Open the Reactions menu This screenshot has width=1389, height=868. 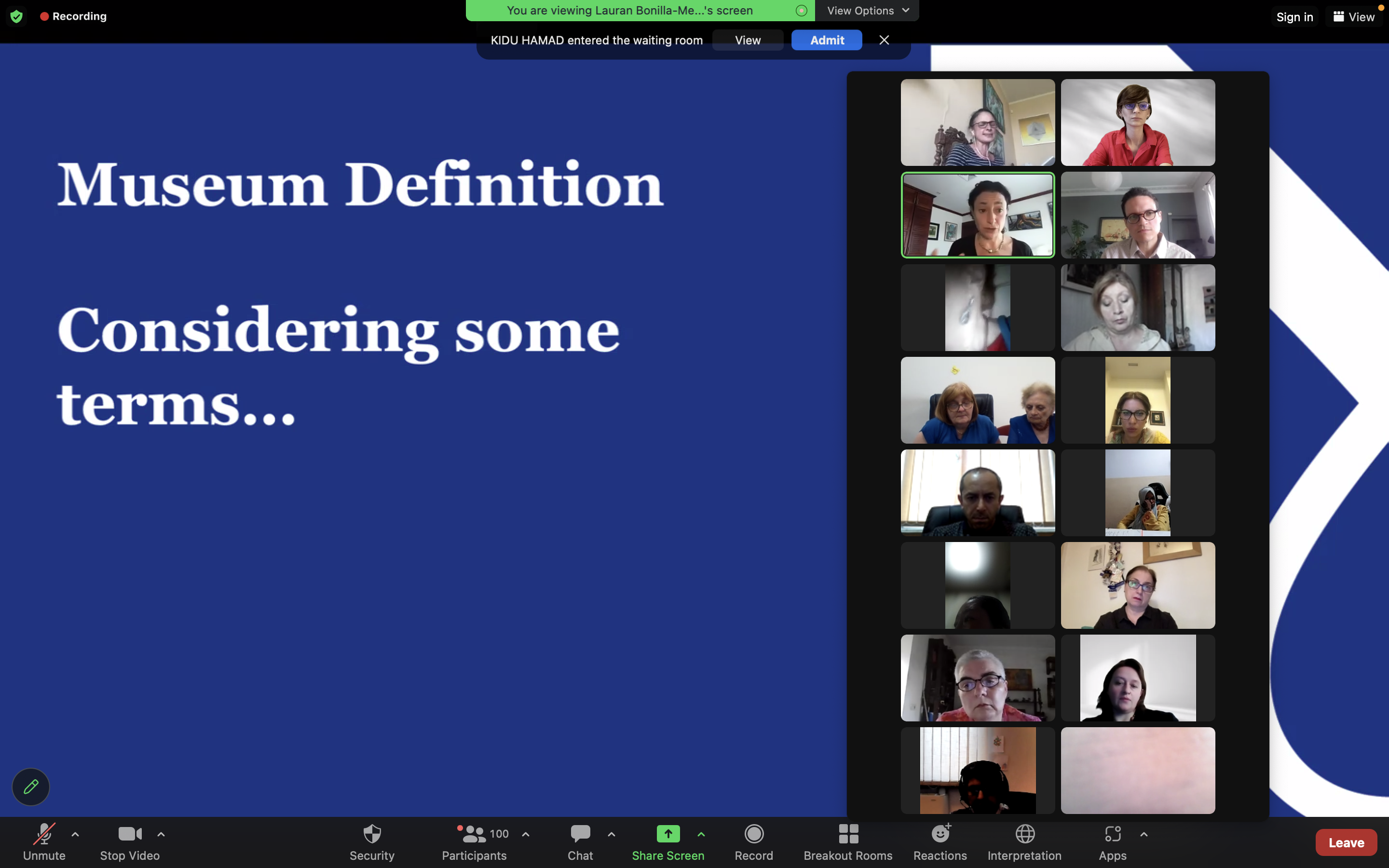pos(940,834)
